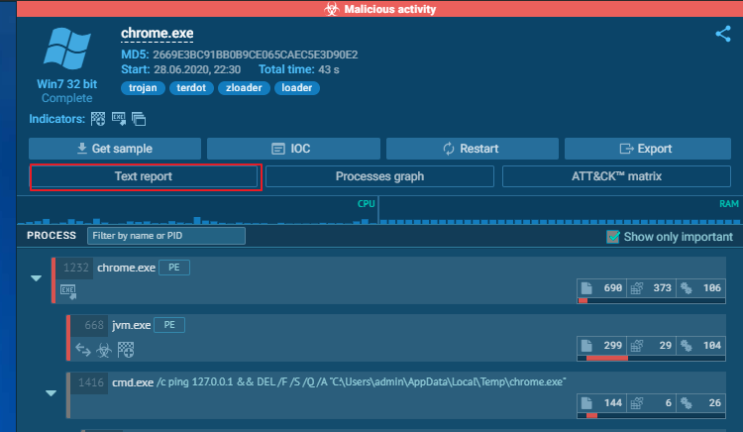The width and height of the screenshot is (743, 432).
Task: Click the Export button
Action: coord(647,149)
